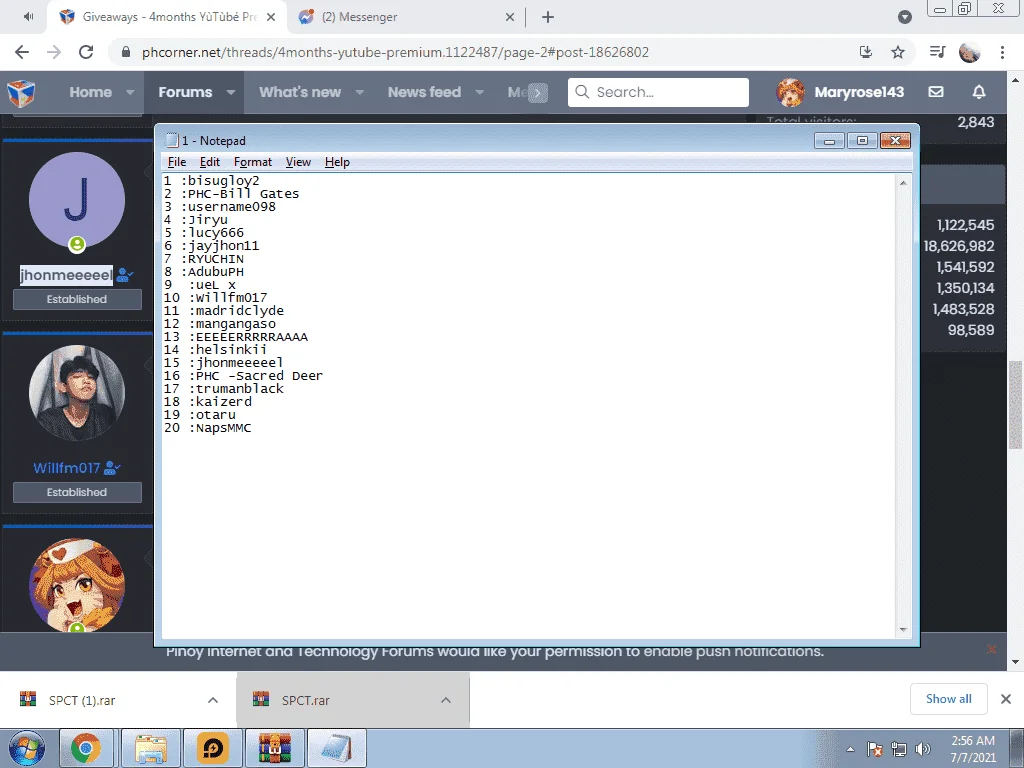This screenshot has height=768, width=1024.
Task: Open a new browser tab
Action: pyautogui.click(x=548, y=18)
